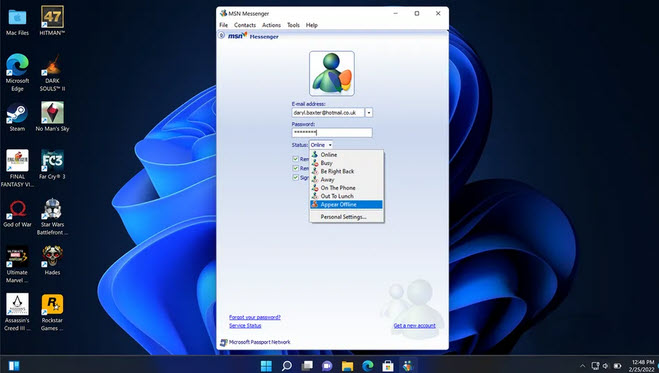Image resolution: width=659 pixels, height=373 pixels.
Task: Open the God of War desktop shortcut
Action: pyautogui.click(x=17, y=213)
